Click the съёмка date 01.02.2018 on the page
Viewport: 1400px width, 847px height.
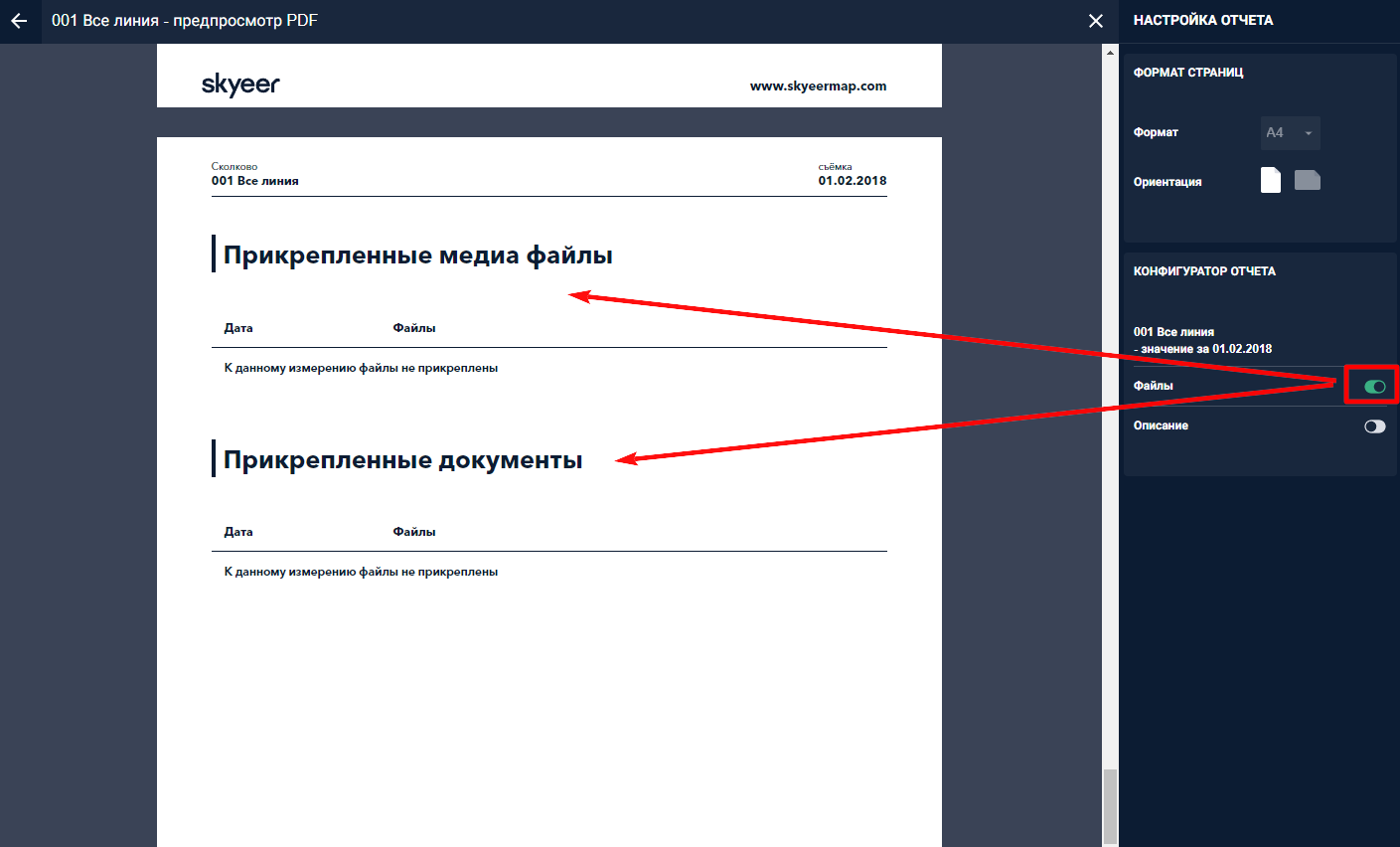[x=852, y=181]
